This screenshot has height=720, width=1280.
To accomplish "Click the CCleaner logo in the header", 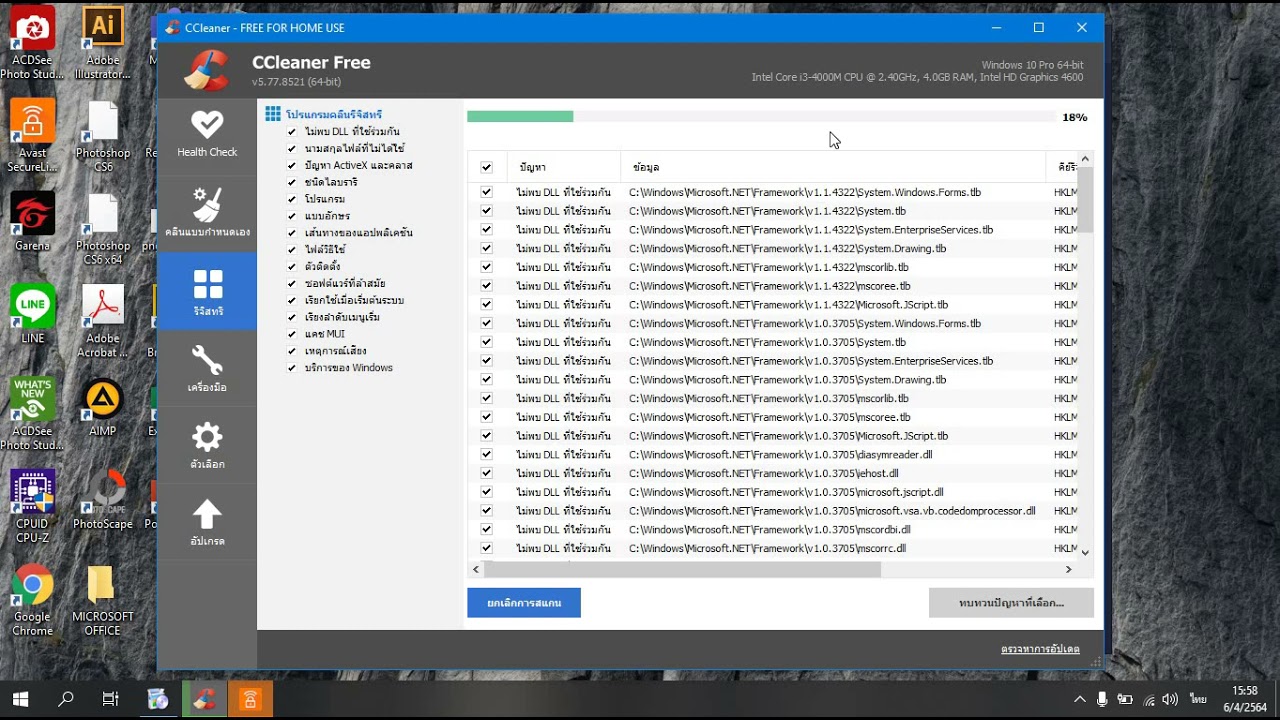I will click(207, 70).
